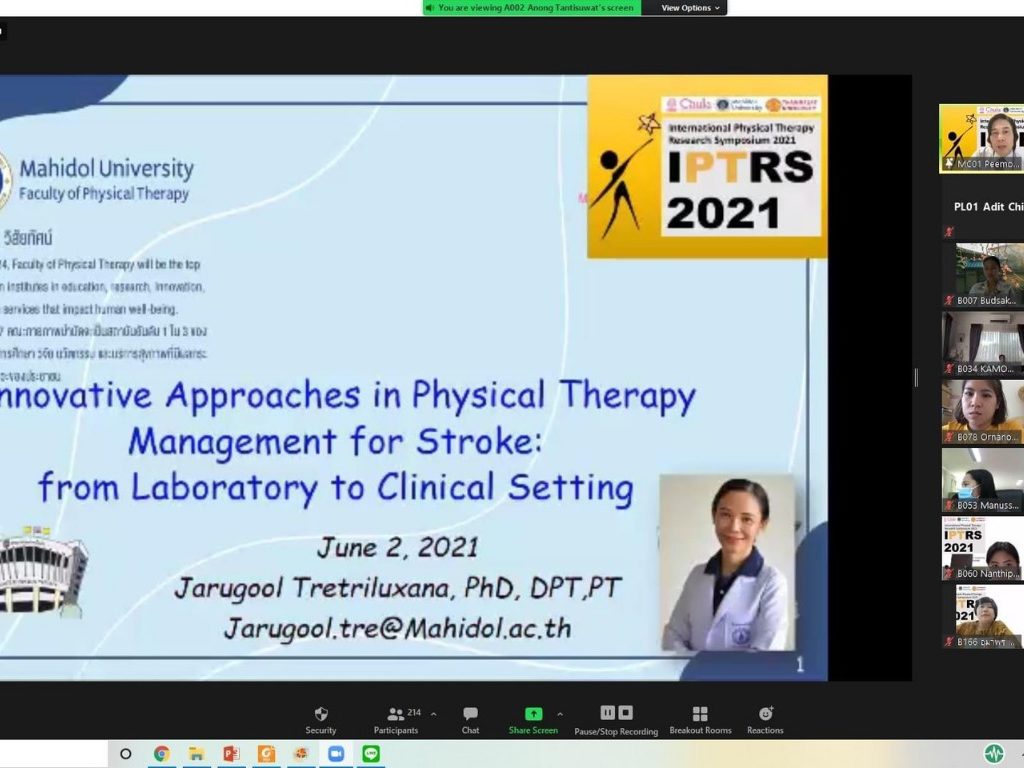Open the View Options dropdown
Image resolution: width=1024 pixels, height=768 pixels.
pos(690,8)
